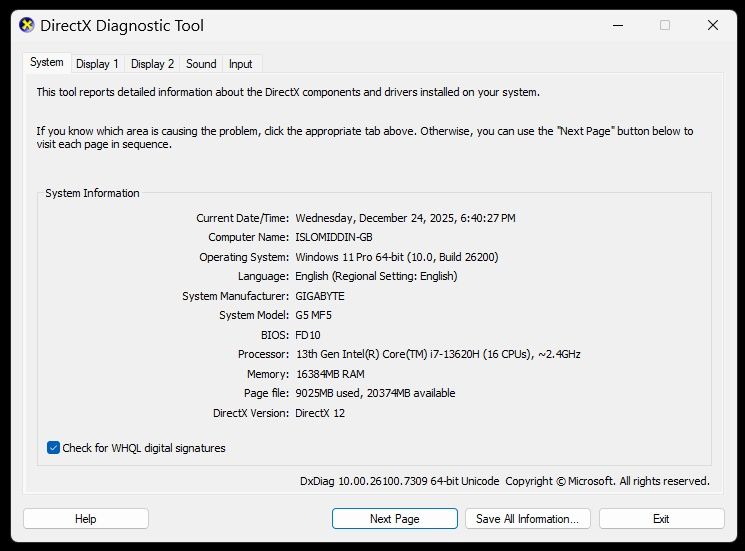
Task: Click Save All Information button
Action: (527, 519)
